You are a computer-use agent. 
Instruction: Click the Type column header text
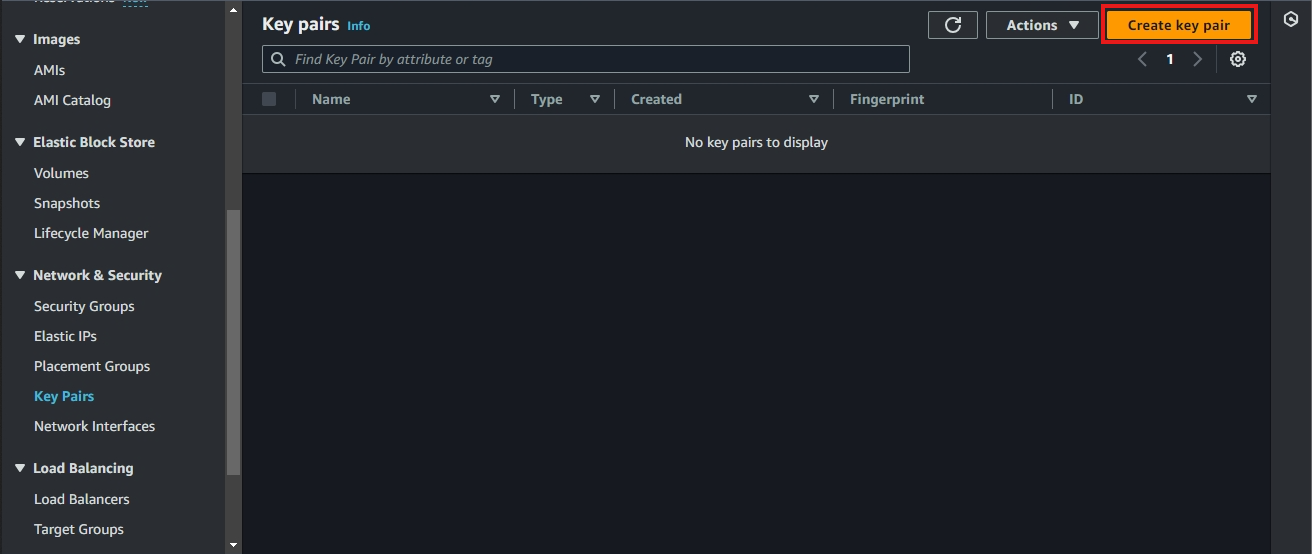click(x=547, y=99)
